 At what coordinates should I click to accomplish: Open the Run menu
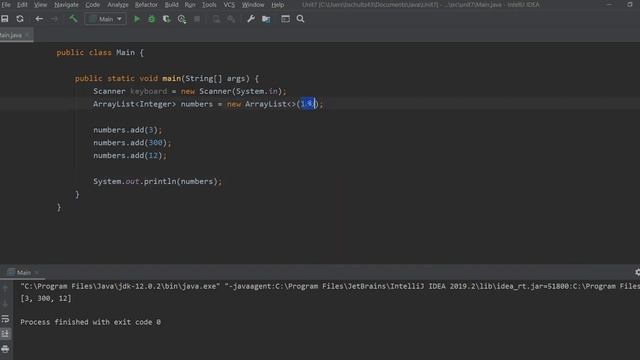click(190, 4)
